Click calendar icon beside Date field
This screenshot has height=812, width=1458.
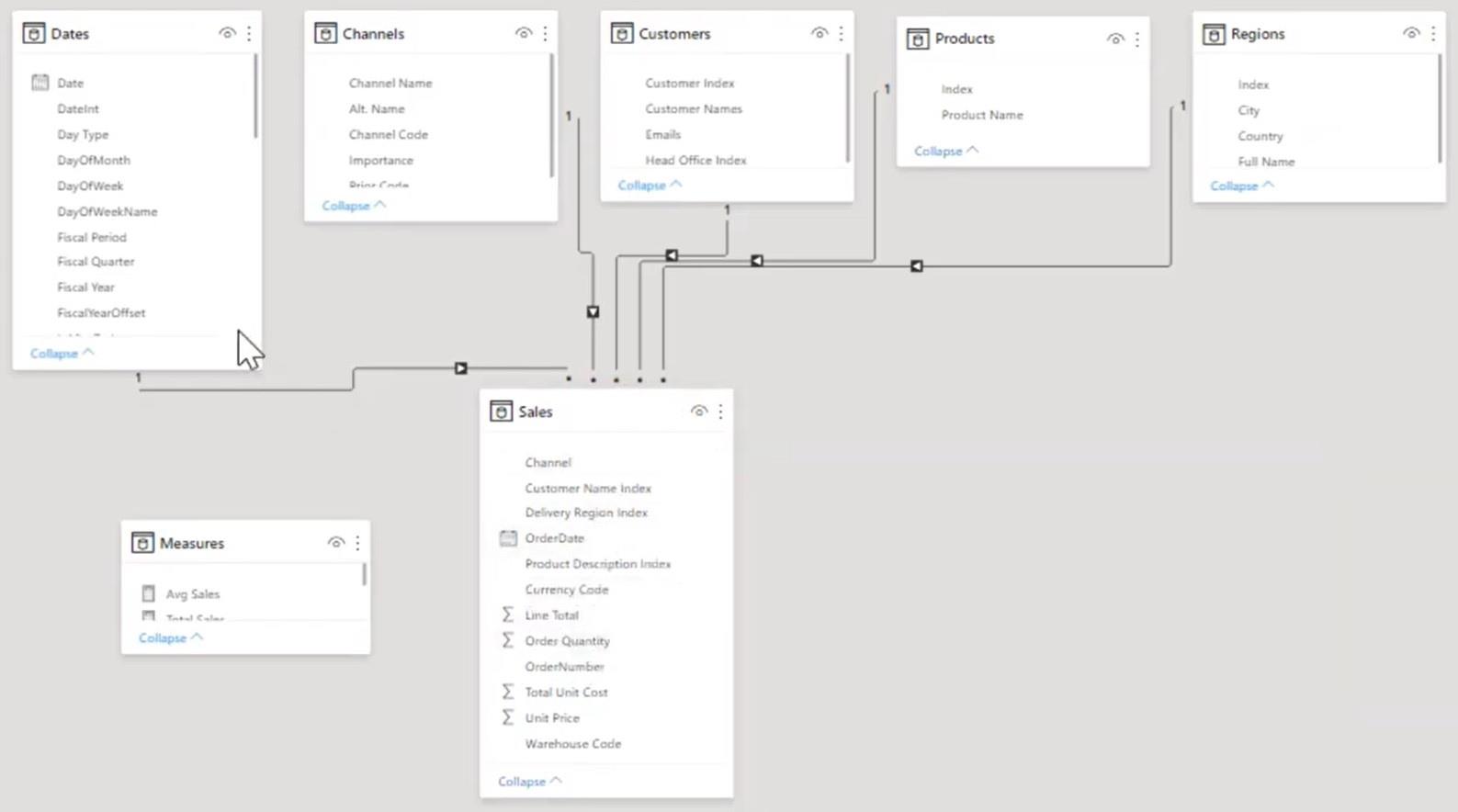(x=40, y=83)
